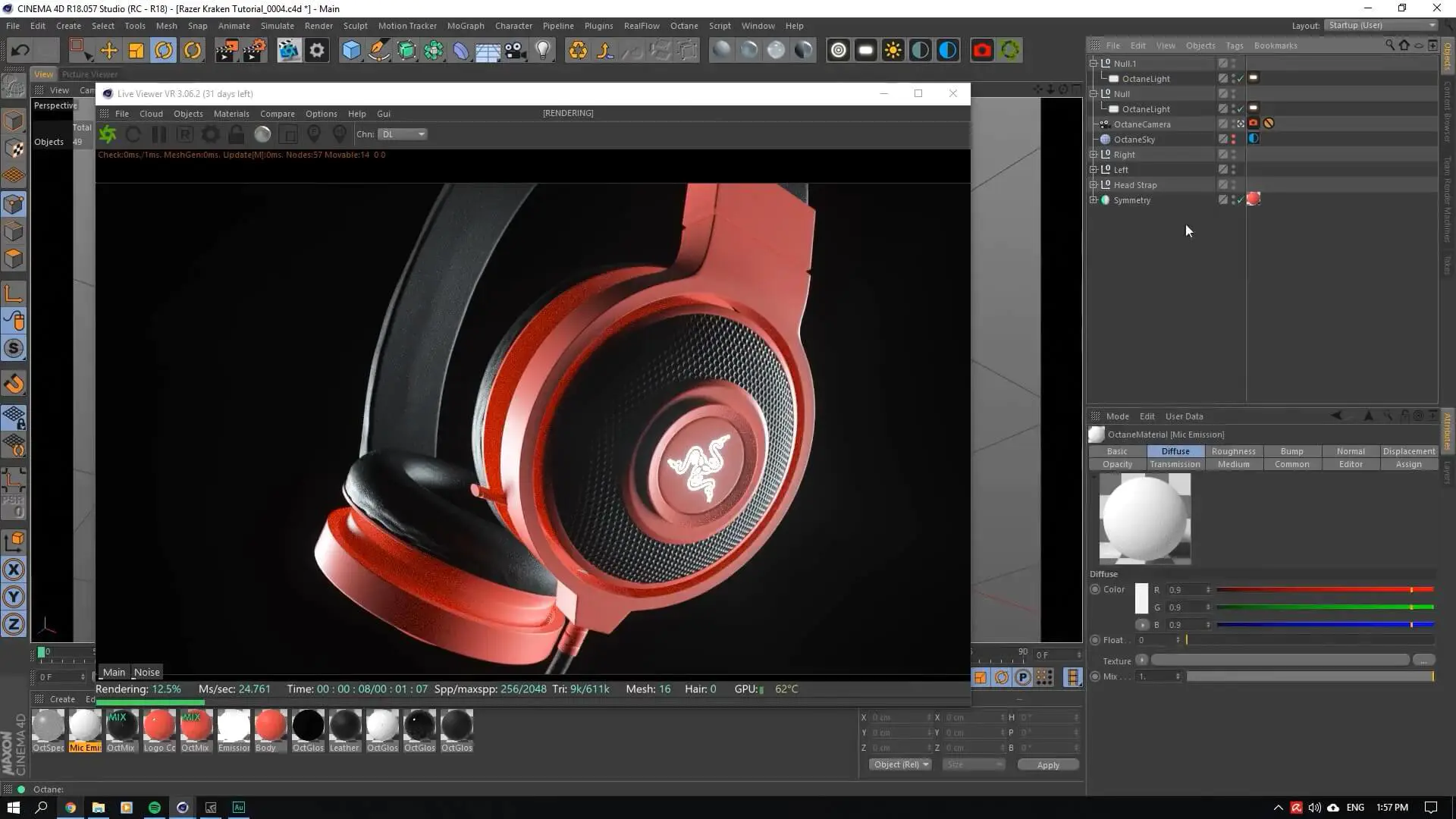Toggle visibility dots for OctaneSky object
The width and height of the screenshot is (1456, 819).
coord(1233,140)
